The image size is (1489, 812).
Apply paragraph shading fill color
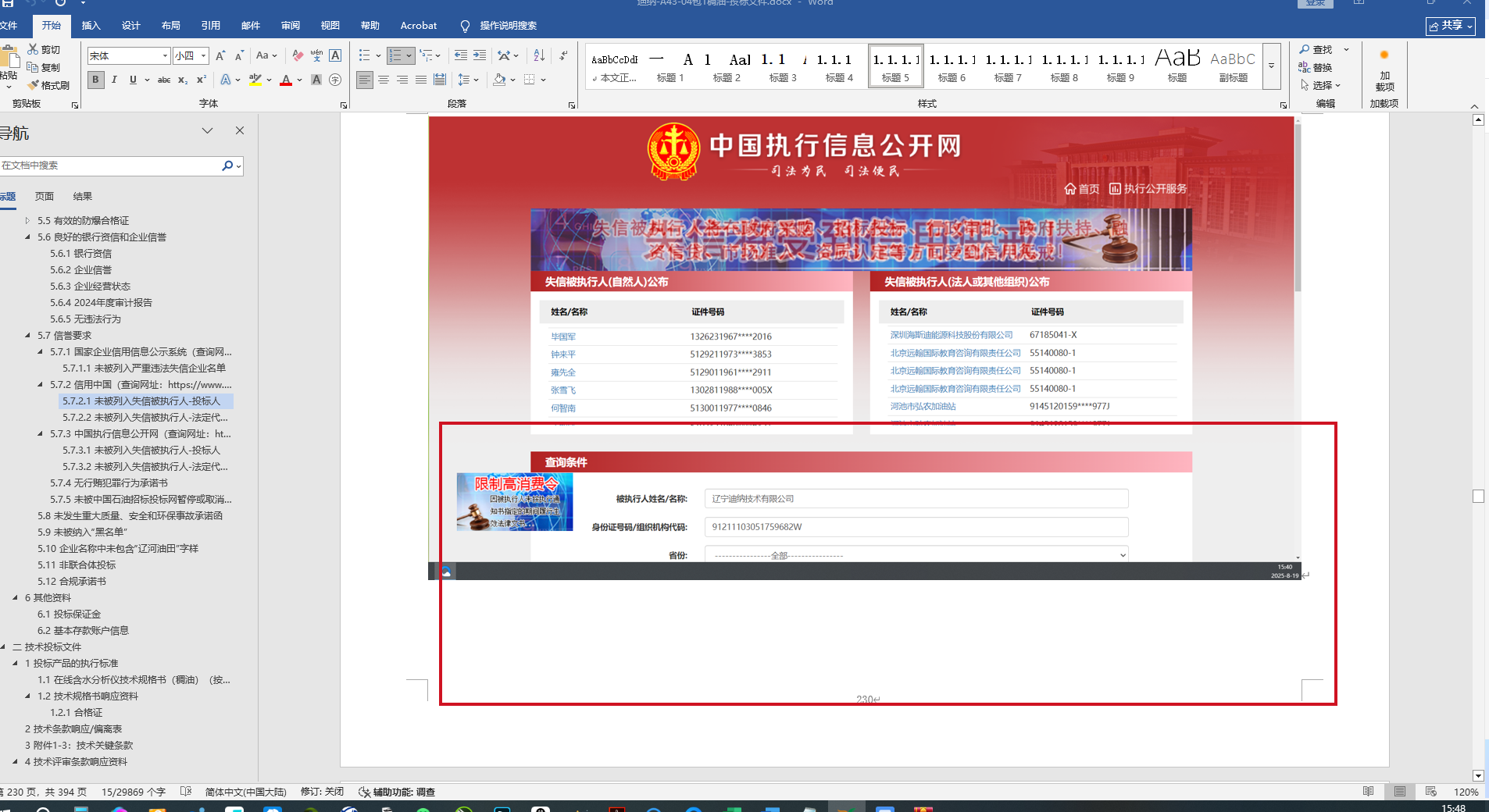(499, 80)
